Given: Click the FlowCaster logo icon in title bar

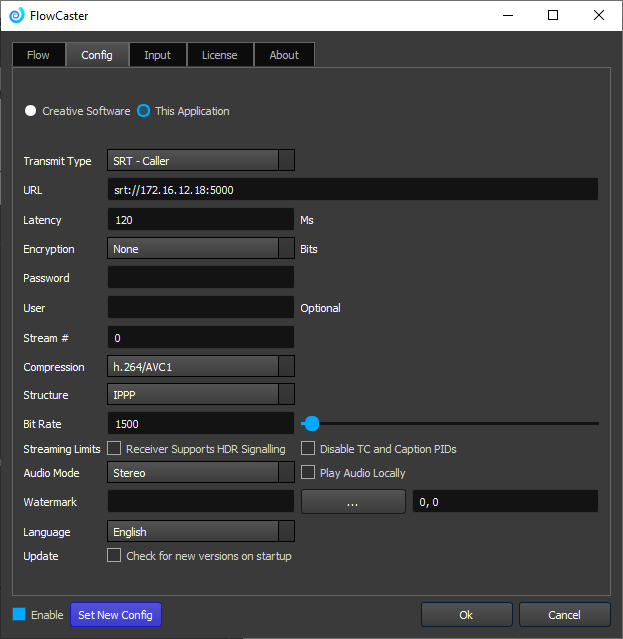Looking at the screenshot, I should pos(17,15).
